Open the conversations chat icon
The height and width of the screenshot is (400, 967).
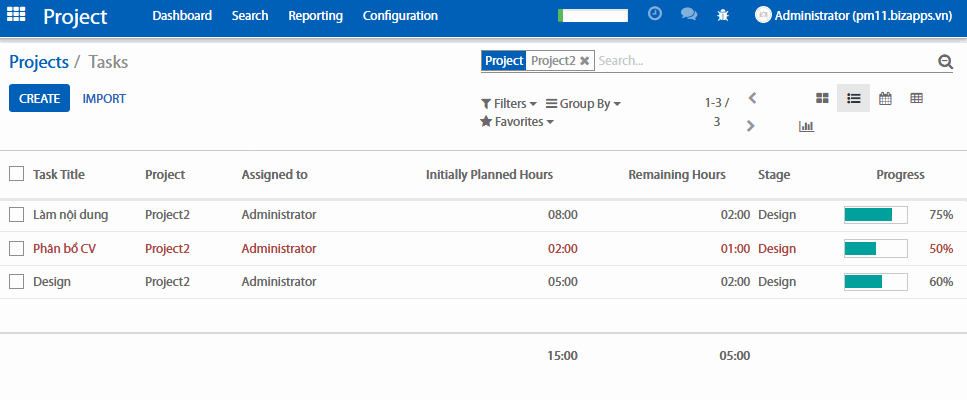pyautogui.click(x=688, y=15)
